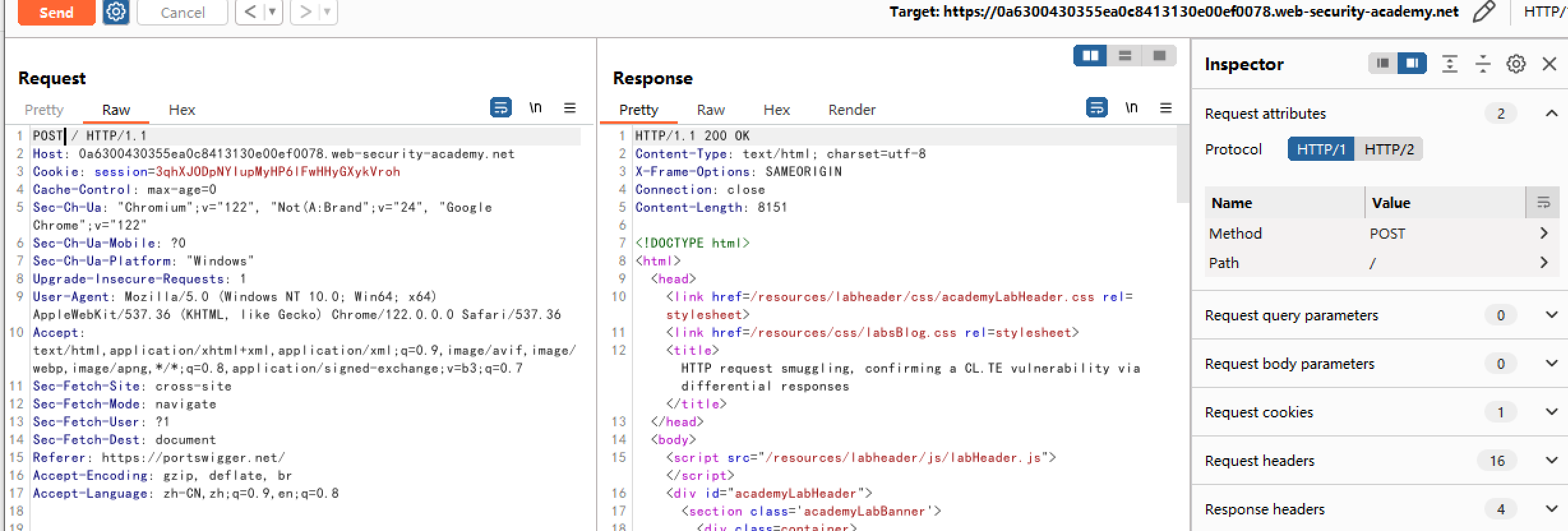Screen dimensions: 1568x531
Task: Click the Accept-Language header line
Action: tap(186, 493)
